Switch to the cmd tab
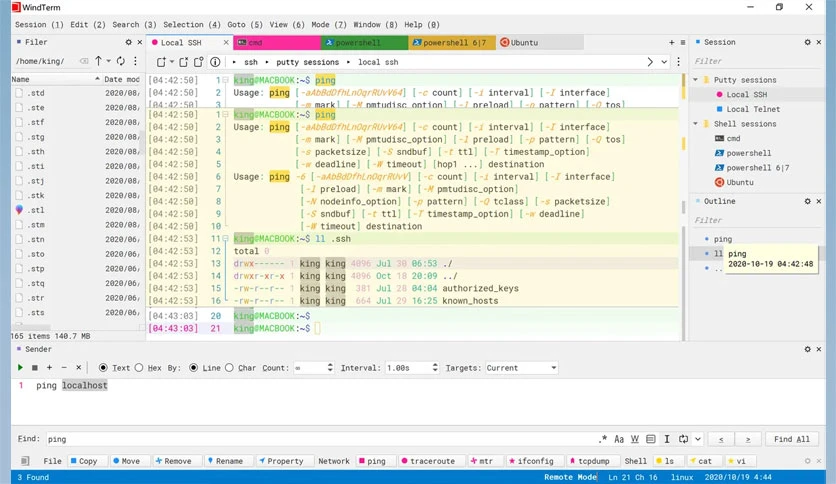Image resolution: width=836 pixels, height=484 pixels. pos(277,42)
